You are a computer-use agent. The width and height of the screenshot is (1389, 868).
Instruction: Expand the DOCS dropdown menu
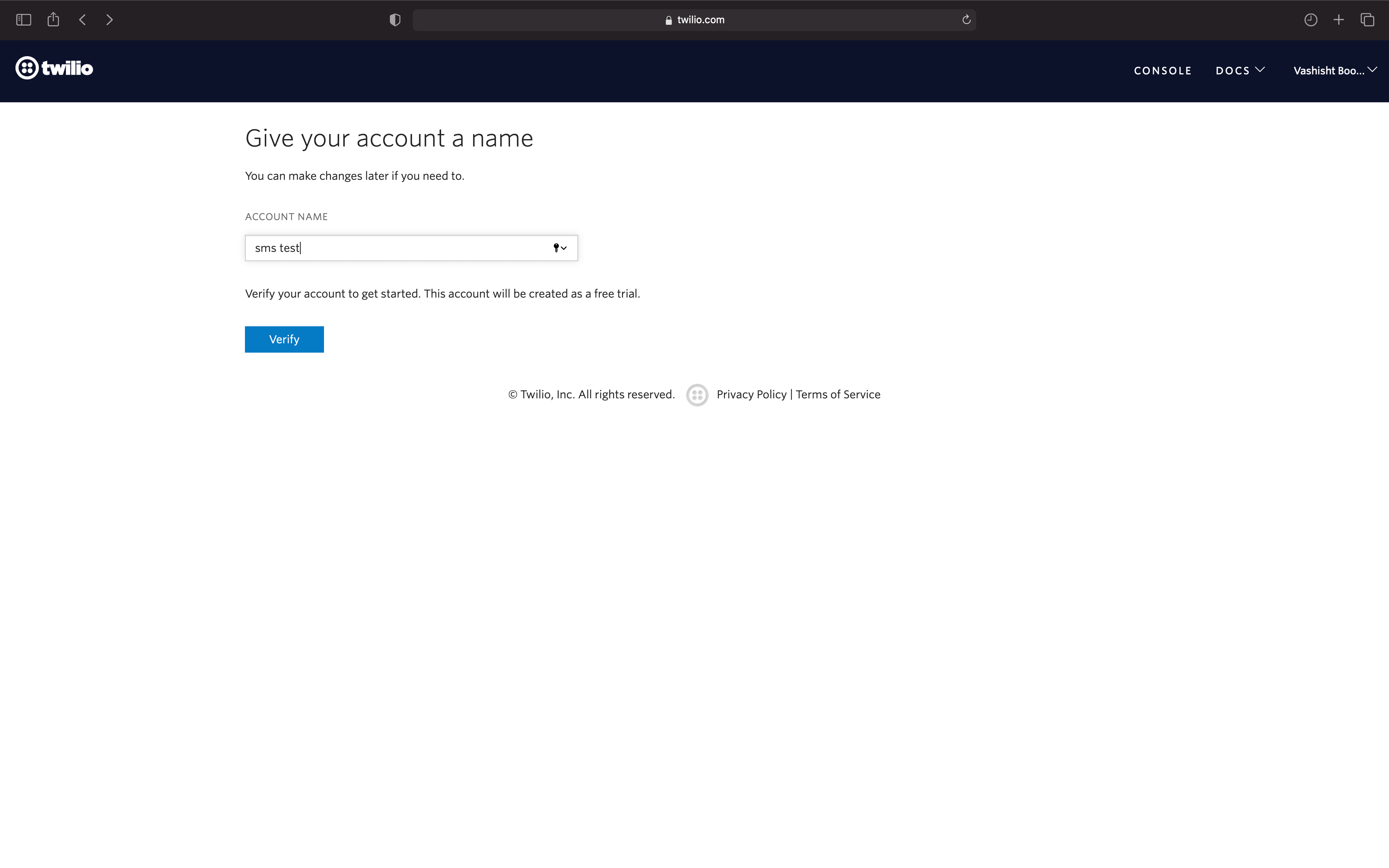coord(1240,71)
